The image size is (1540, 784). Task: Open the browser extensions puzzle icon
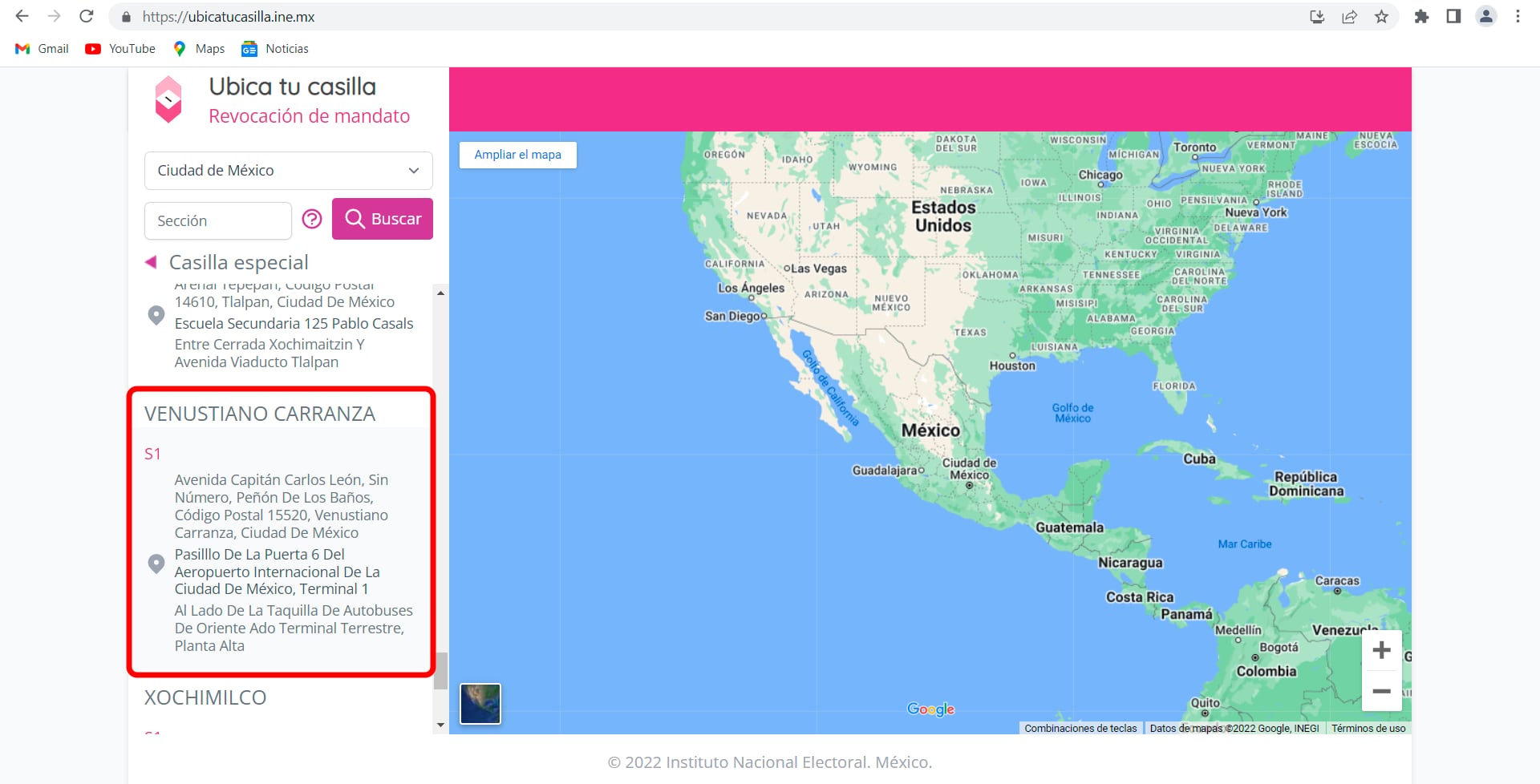1421,17
